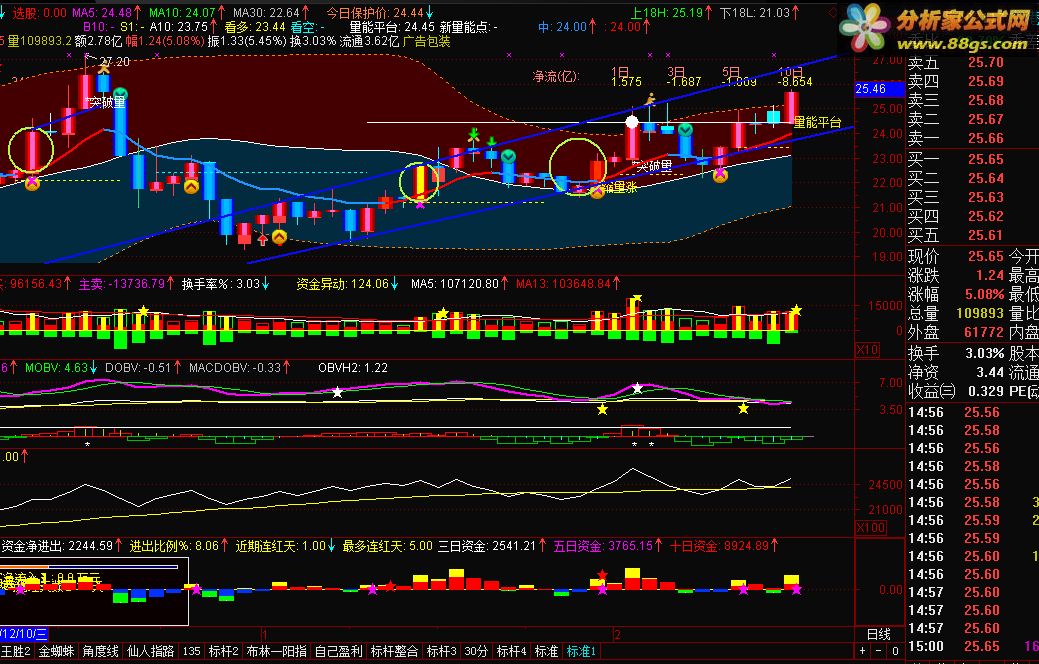Click the 广告包装 link text
The width and height of the screenshot is (1039, 664).
[x=427, y=41]
